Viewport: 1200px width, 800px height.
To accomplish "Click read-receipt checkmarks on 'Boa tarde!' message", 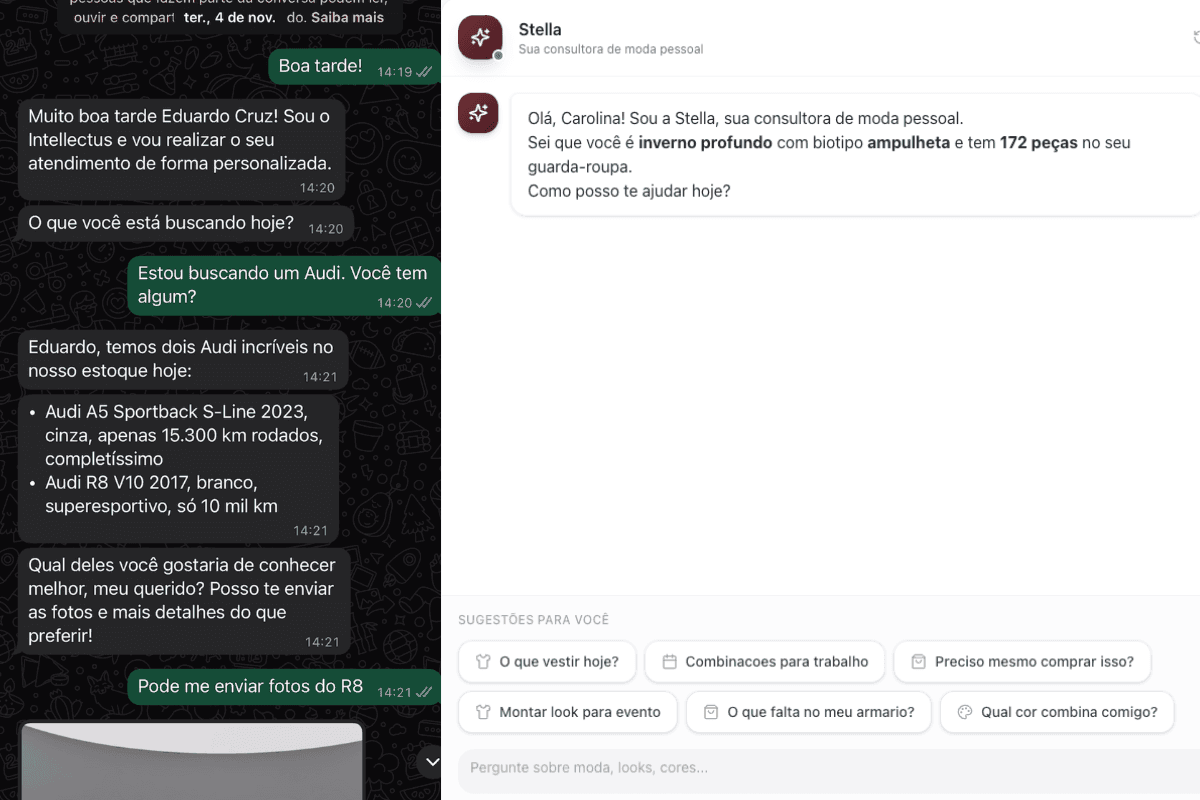I will [x=424, y=72].
